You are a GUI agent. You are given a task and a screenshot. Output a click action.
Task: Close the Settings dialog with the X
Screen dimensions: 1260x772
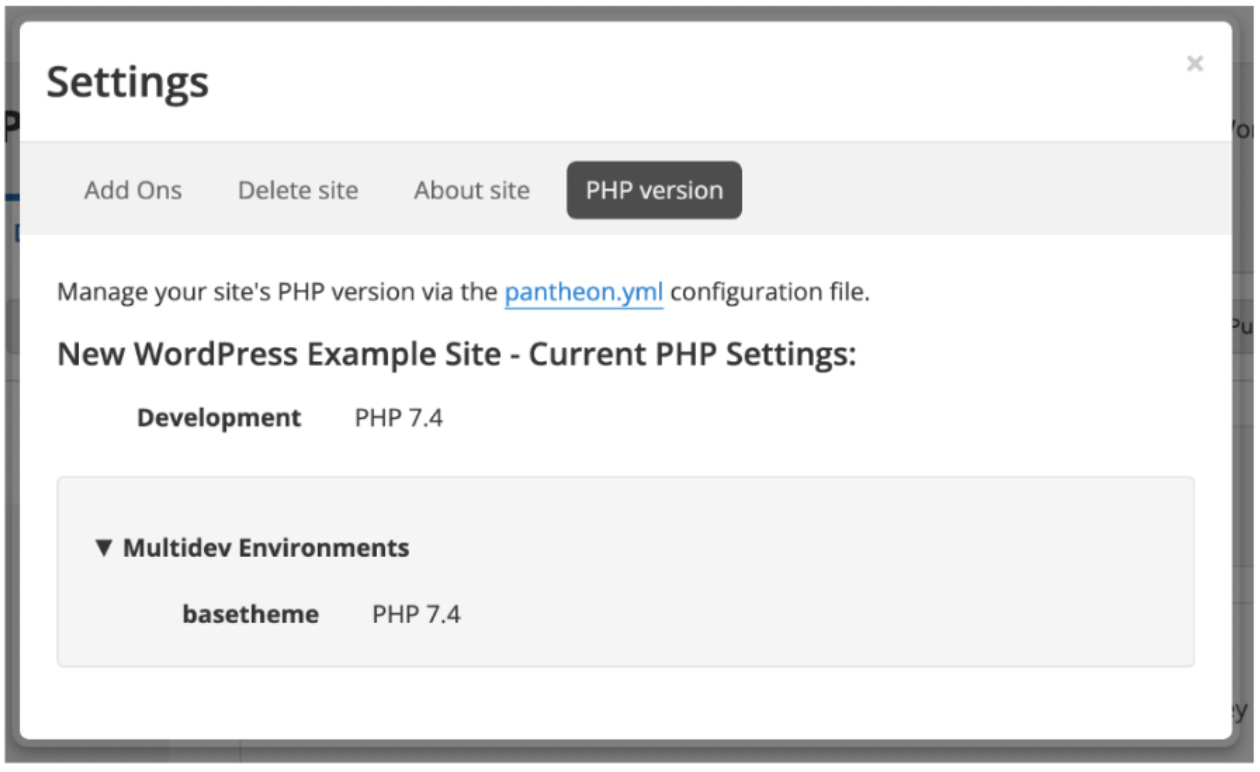pyautogui.click(x=1194, y=64)
